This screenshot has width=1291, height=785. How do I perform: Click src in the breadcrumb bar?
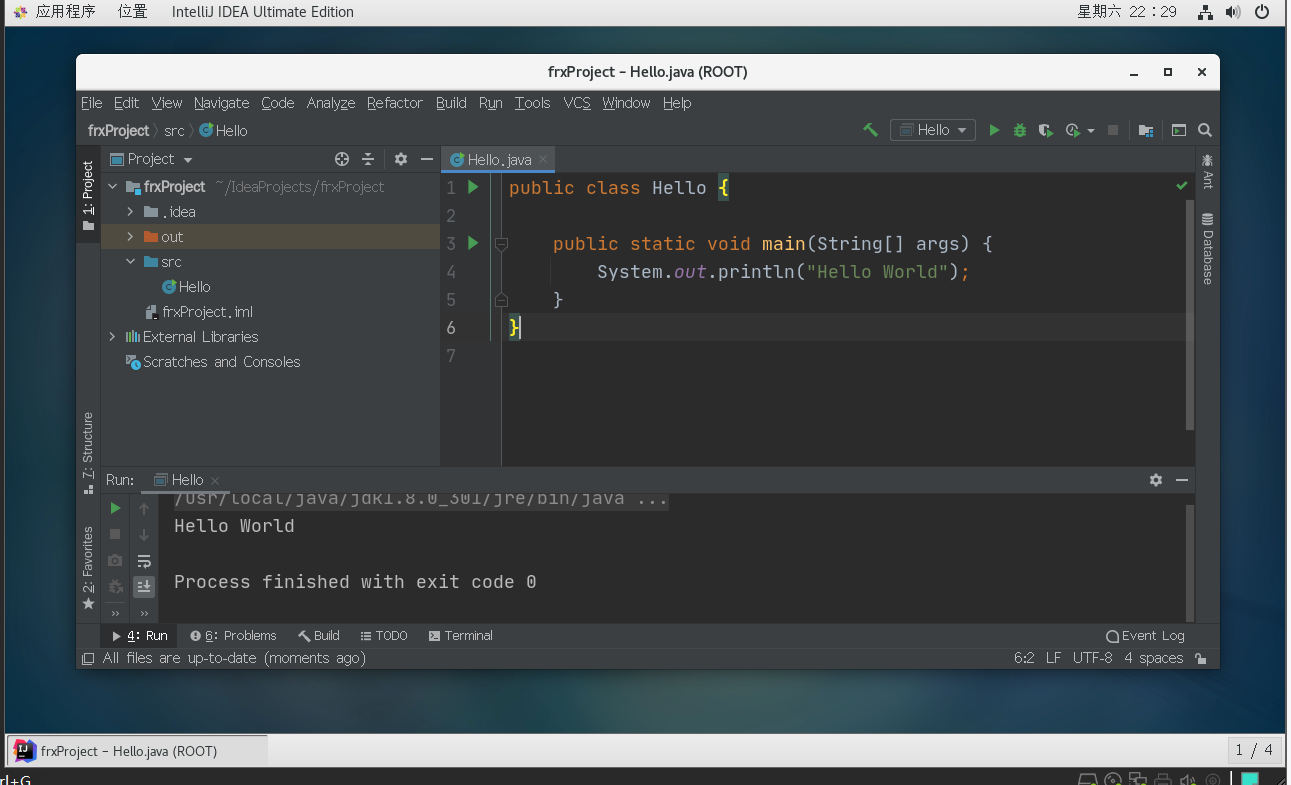174,131
